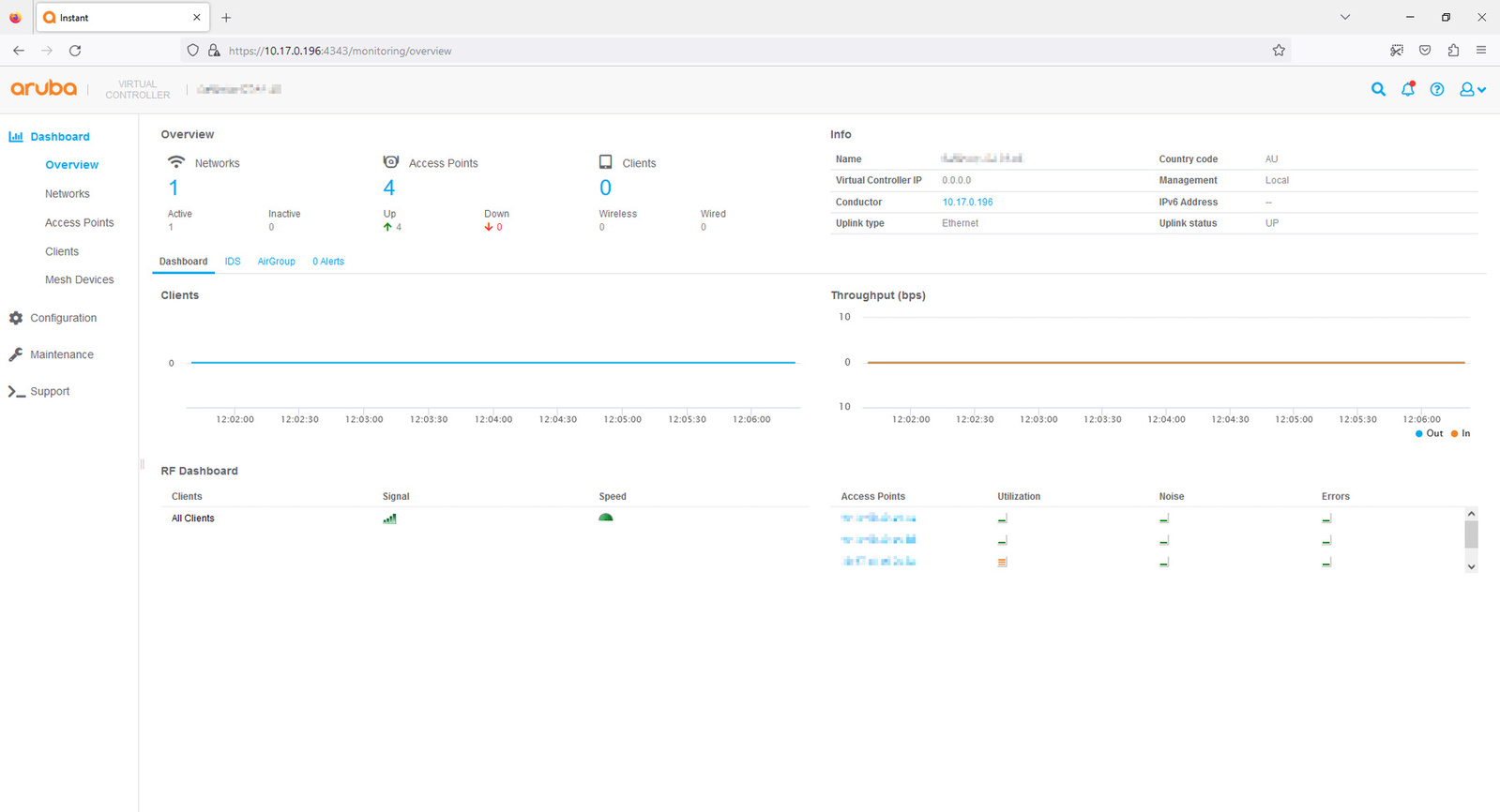Click the orange utilization indicator icon
Viewport: 1500px width, 812px height.
click(1002, 563)
